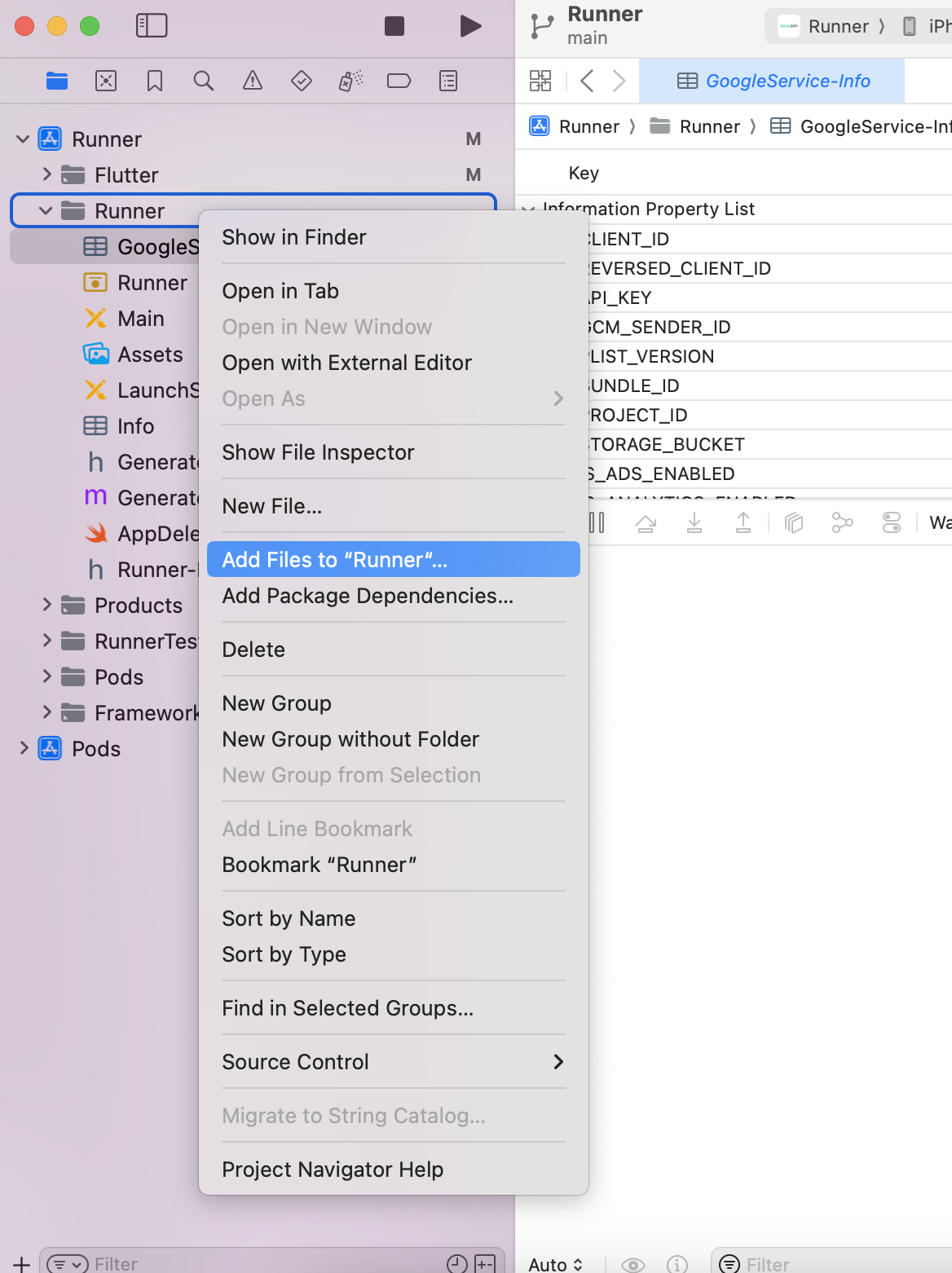
Task: Toggle recent files filter clock icon
Action: (457, 1263)
